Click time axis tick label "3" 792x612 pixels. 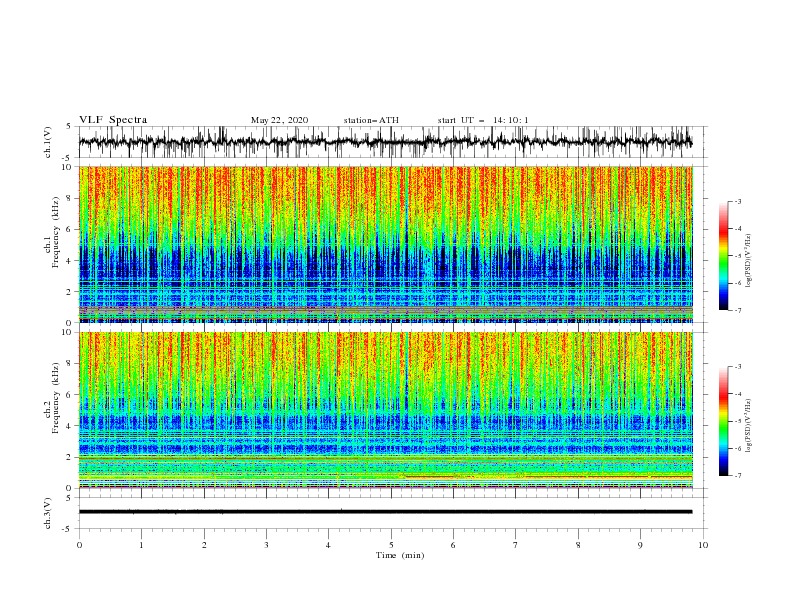pyautogui.click(x=266, y=545)
